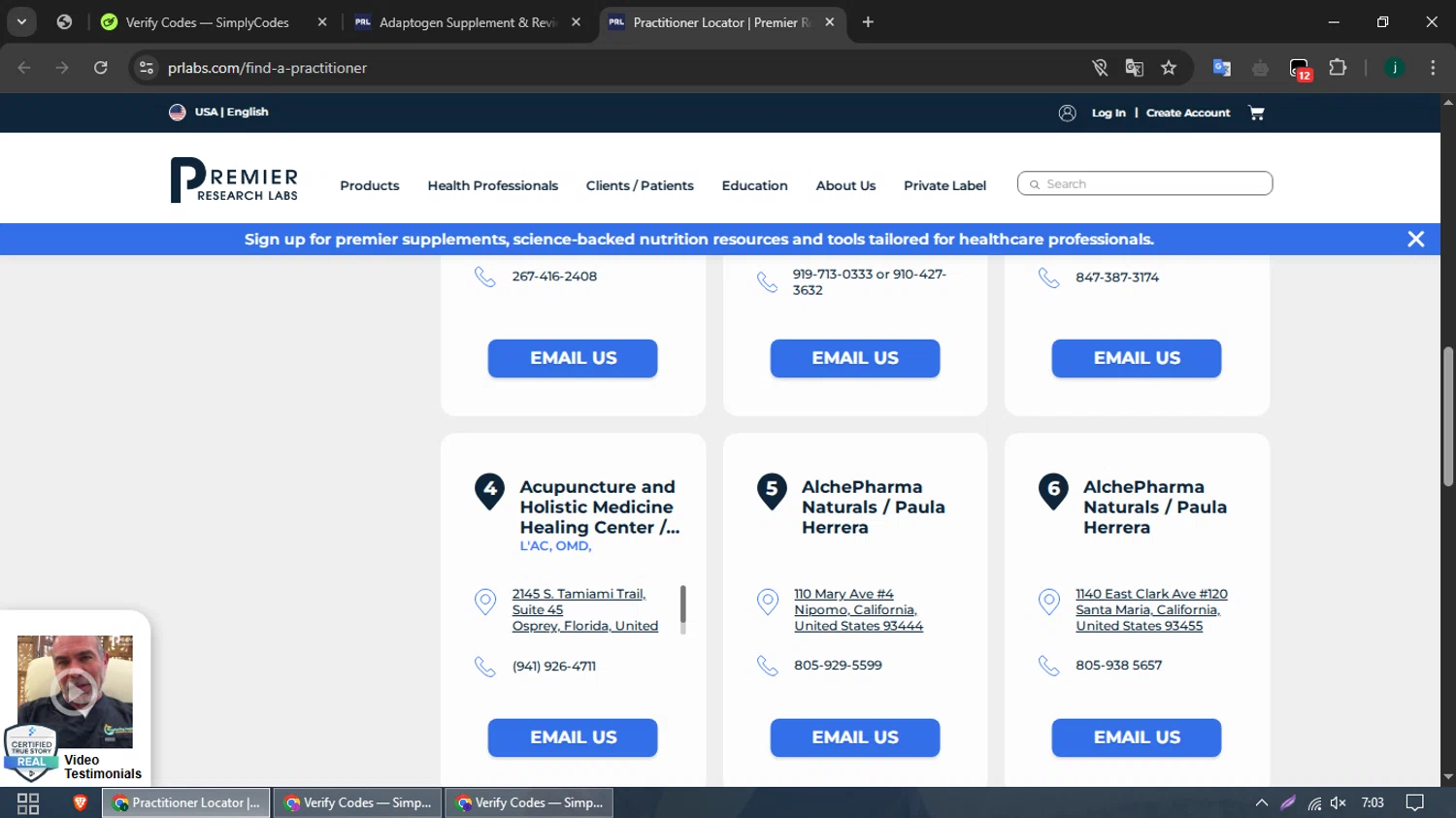Open the browser three-dot menu
1456x818 pixels.
pos(1433,68)
